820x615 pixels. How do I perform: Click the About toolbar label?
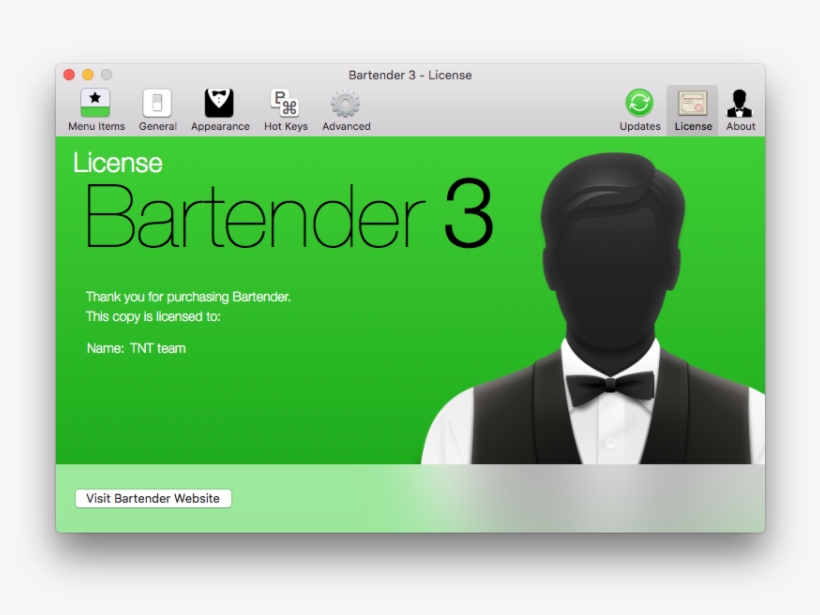coord(740,126)
